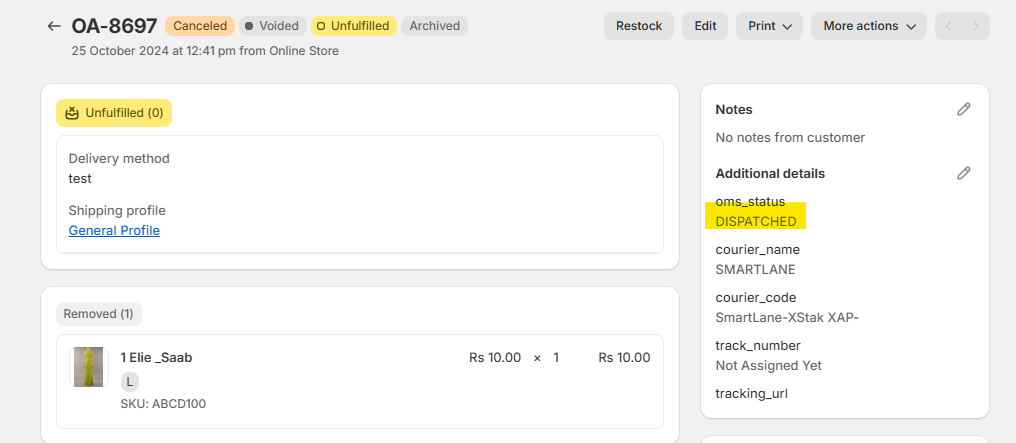Click the Removed (1) label
The image size is (1016, 443).
point(98,314)
